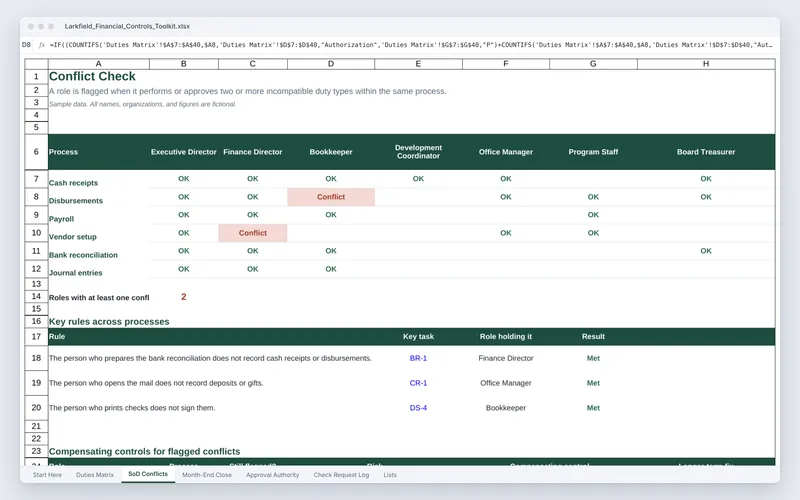Click the Met result for BR-1 rule
The width and height of the screenshot is (800, 500).
593,358
